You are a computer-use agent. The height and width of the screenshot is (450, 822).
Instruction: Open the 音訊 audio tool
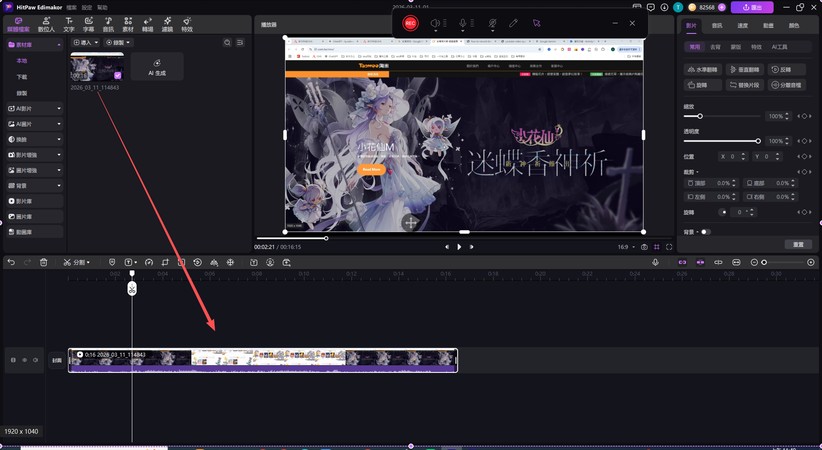coord(108,24)
